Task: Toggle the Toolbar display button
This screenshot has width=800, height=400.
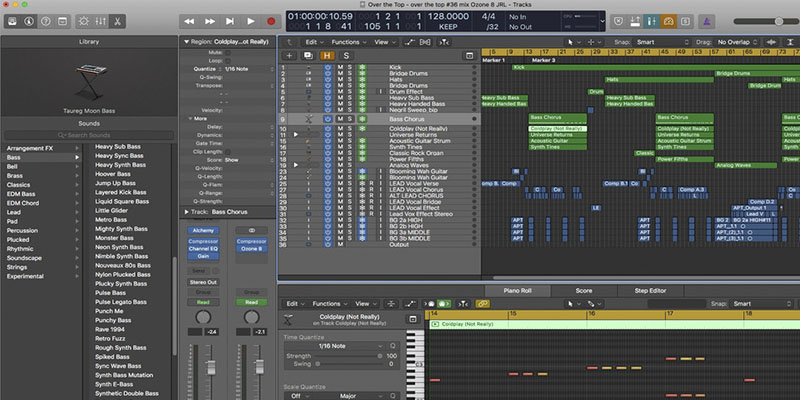Action: [x=62, y=21]
